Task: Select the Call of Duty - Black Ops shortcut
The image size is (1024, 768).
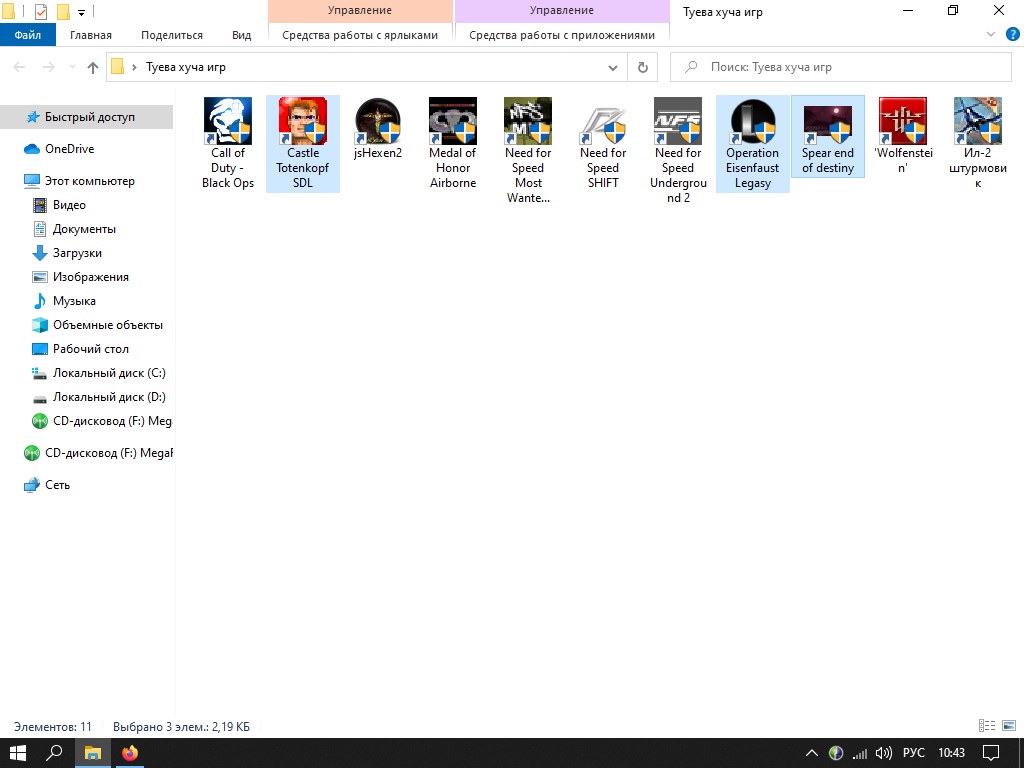Action: click(x=227, y=144)
